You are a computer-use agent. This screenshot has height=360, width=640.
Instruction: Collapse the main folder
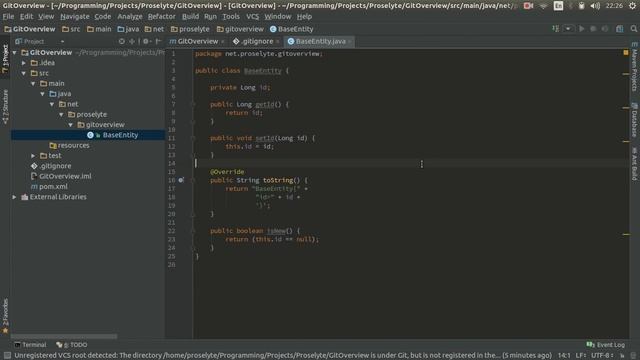[33, 84]
